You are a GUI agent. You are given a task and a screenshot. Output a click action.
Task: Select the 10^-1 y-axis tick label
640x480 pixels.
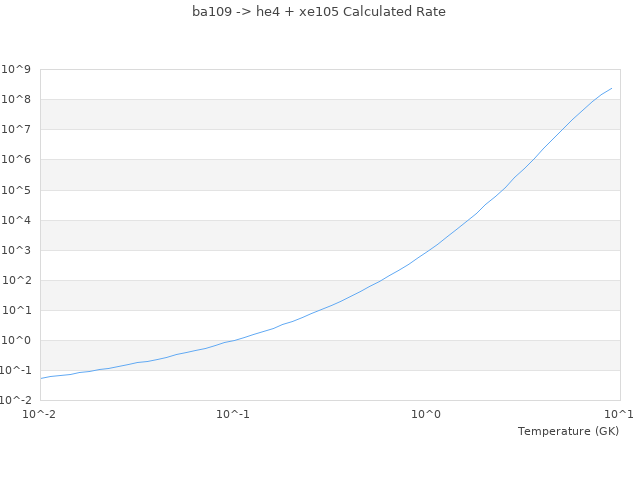(16, 370)
